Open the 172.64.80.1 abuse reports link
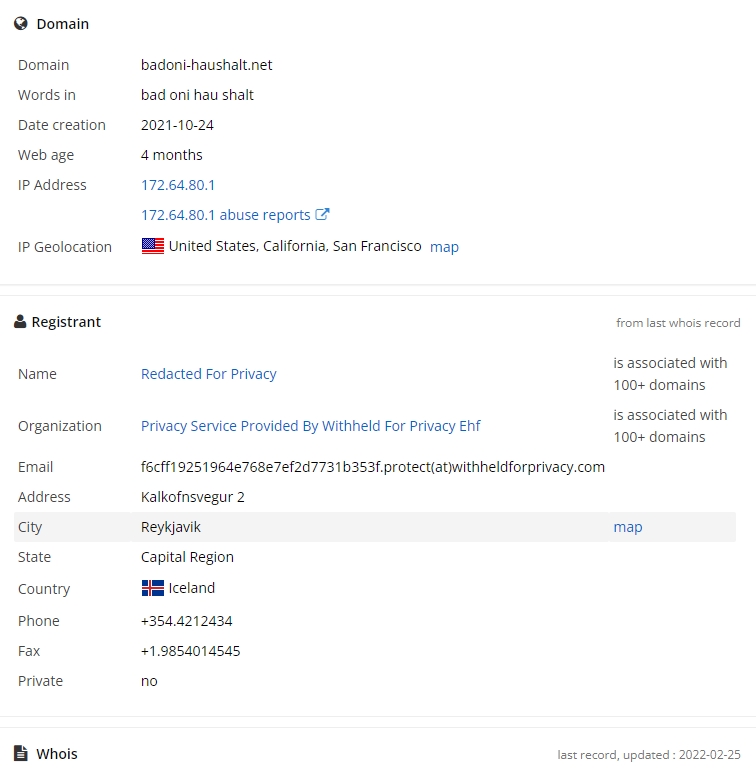This screenshot has width=756, height=770. (x=226, y=215)
